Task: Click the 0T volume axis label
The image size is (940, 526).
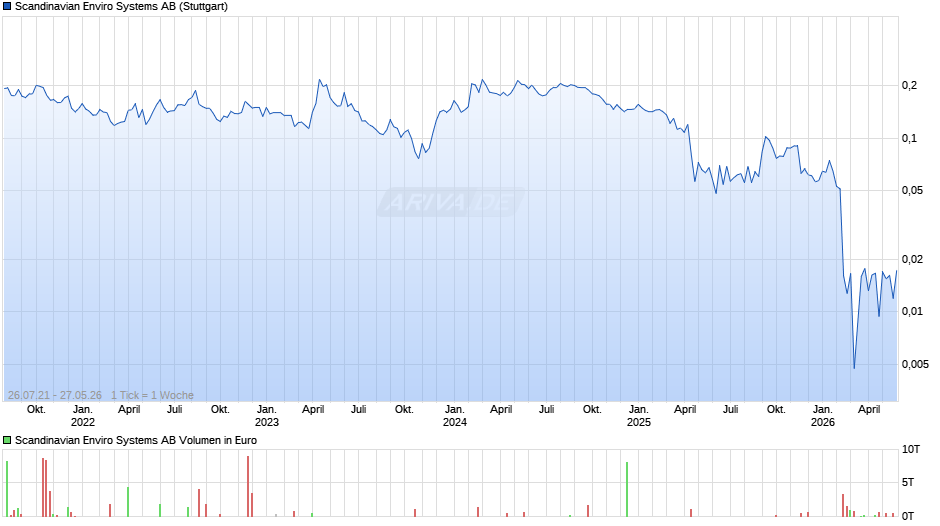Action: click(x=908, y=516)
